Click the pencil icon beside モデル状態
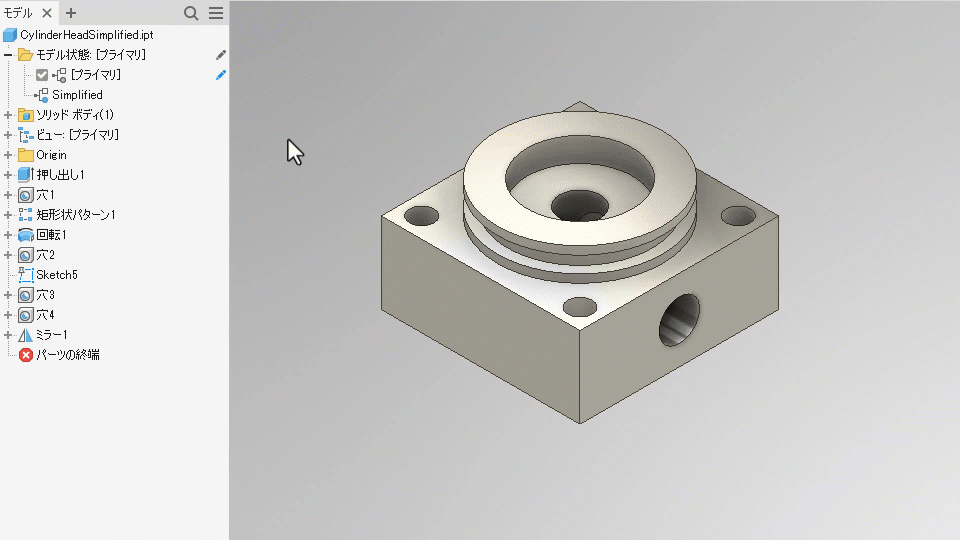Screen dimensions: 960x540 (x=220, y=55)
